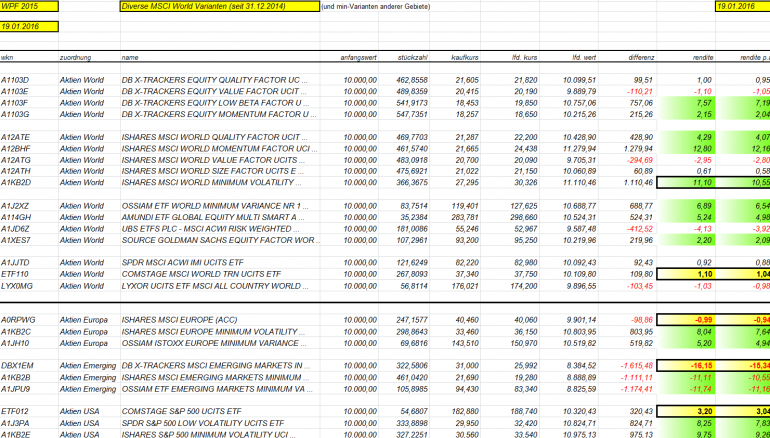Select the yellow WPF 2015 cell

[29, 6]
